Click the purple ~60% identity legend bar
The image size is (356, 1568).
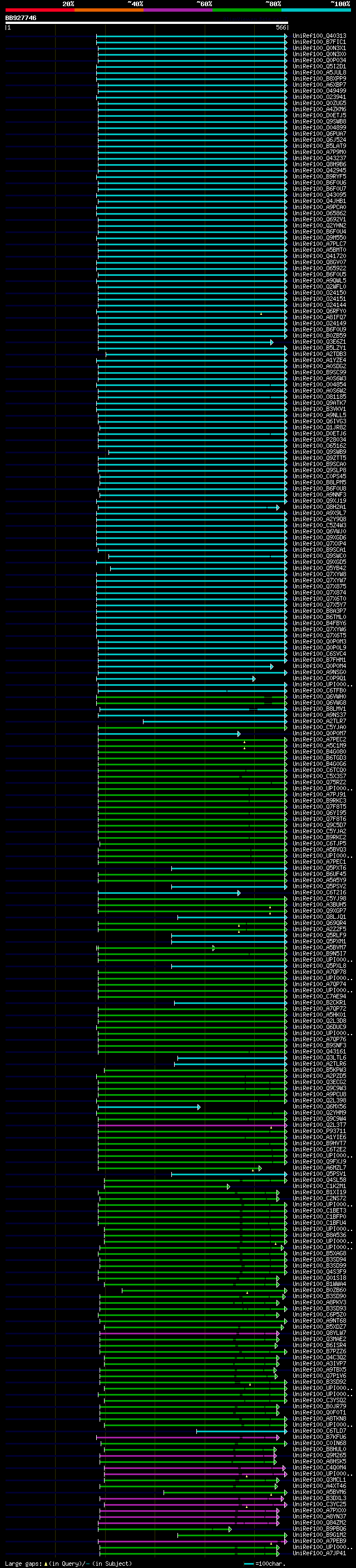(x=179, y=11)
